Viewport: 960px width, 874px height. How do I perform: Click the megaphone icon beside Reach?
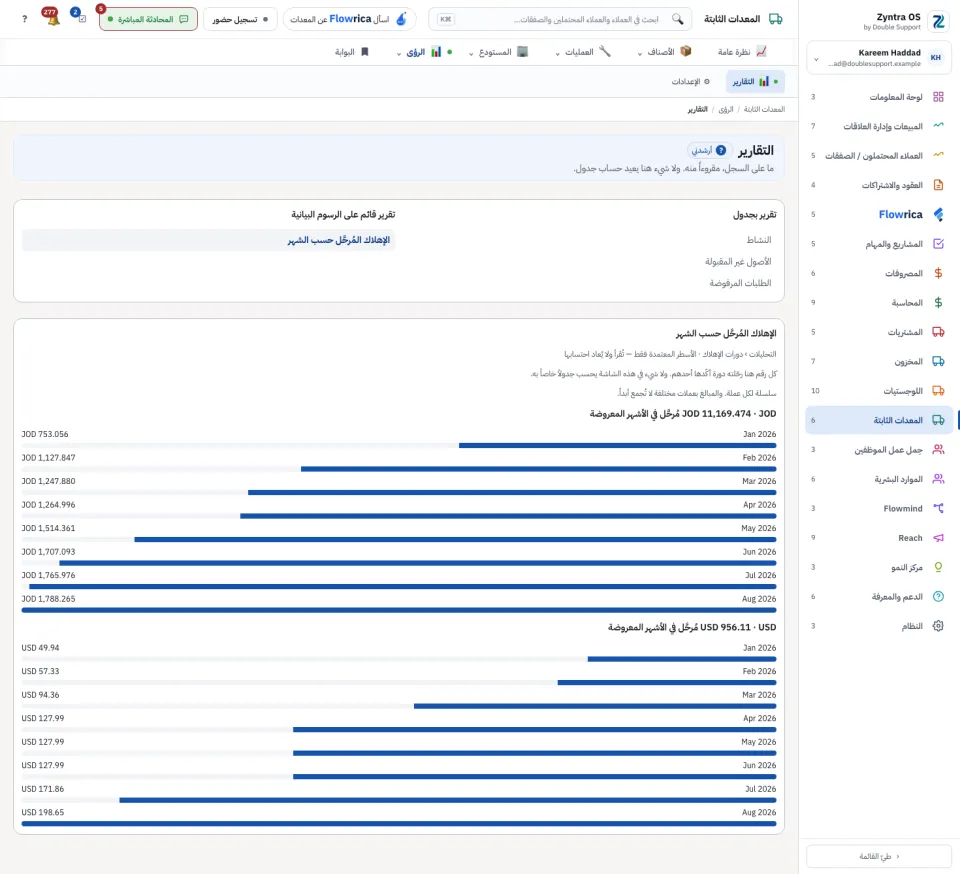tap(938, 537)
